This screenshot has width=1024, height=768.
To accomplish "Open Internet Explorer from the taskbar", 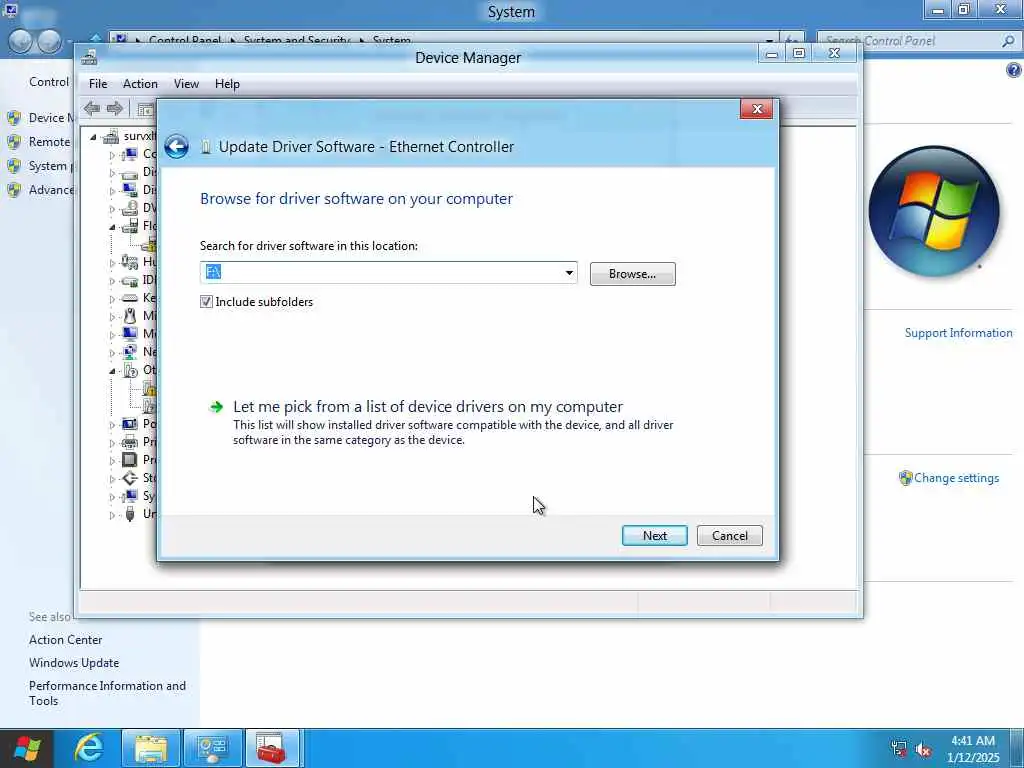I will click(x=89, y=748).
